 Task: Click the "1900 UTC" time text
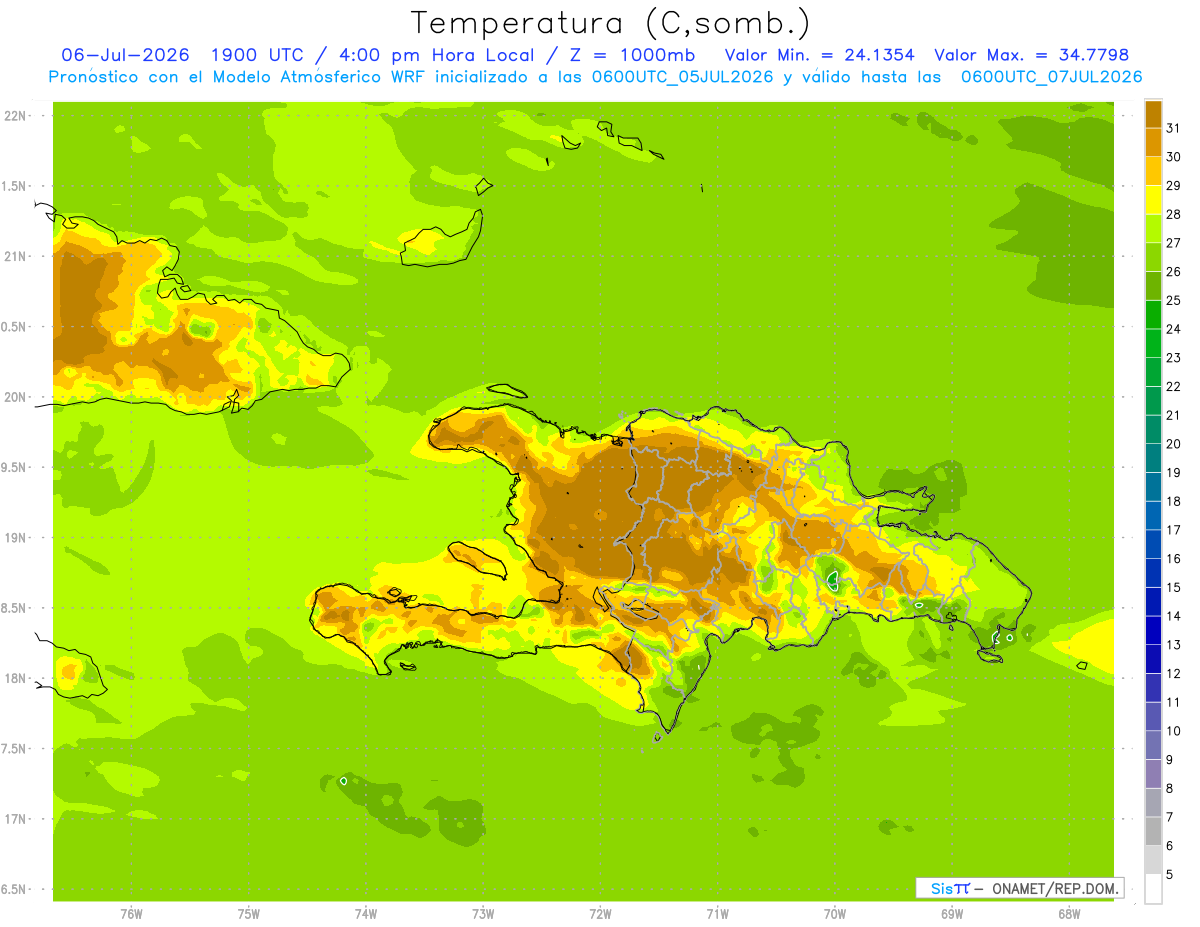(258, 55)
